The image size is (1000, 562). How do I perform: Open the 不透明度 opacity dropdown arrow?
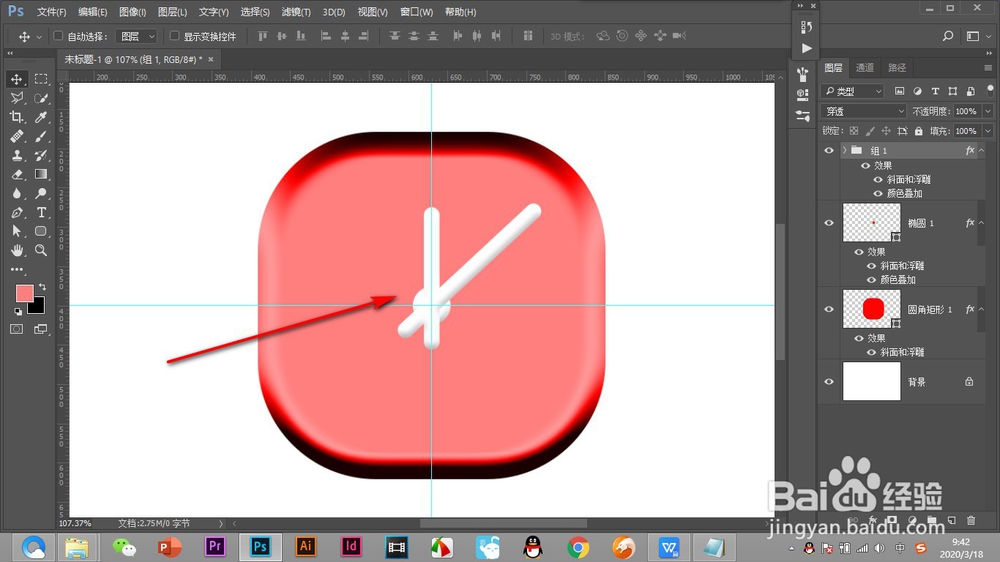[988, 111]
